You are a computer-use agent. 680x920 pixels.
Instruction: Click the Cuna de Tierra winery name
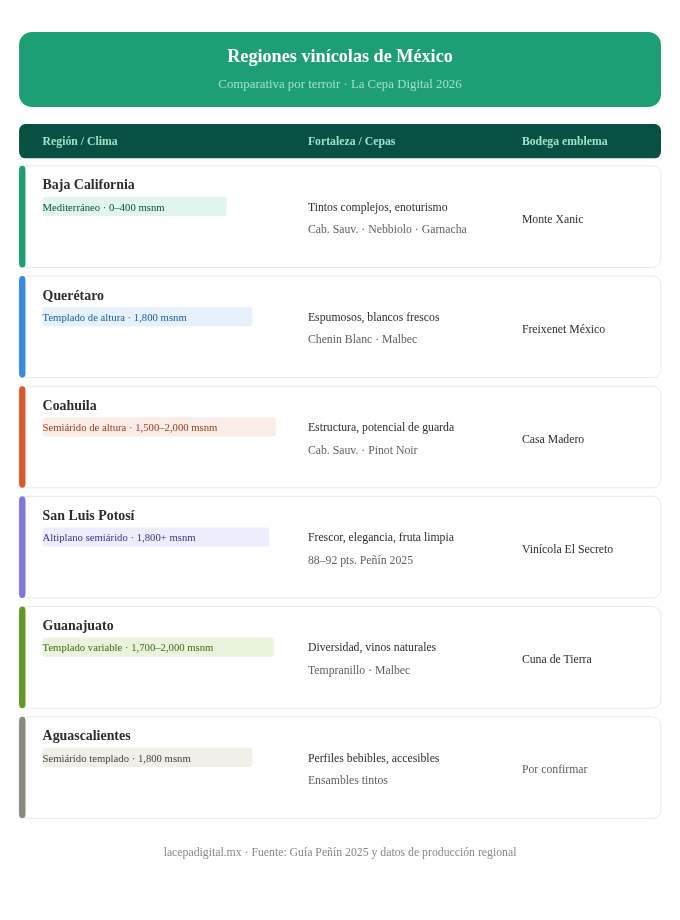tap(557, 659)
